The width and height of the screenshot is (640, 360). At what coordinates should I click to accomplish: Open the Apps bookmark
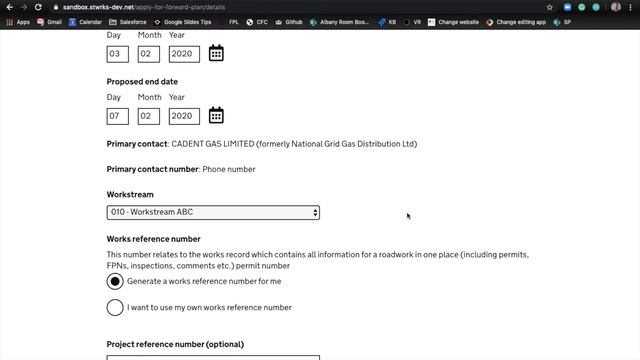pos(18,22)
